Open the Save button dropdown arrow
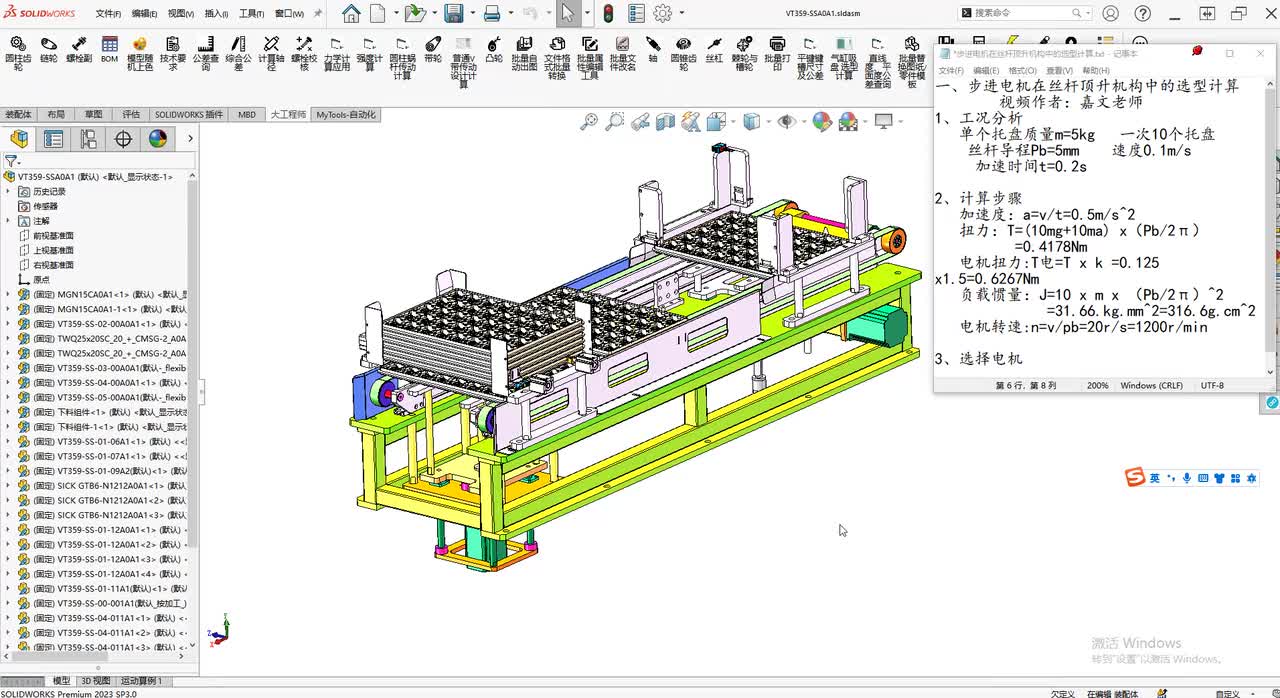This screenshot has width=1280, height=698. tap(471, 14)
